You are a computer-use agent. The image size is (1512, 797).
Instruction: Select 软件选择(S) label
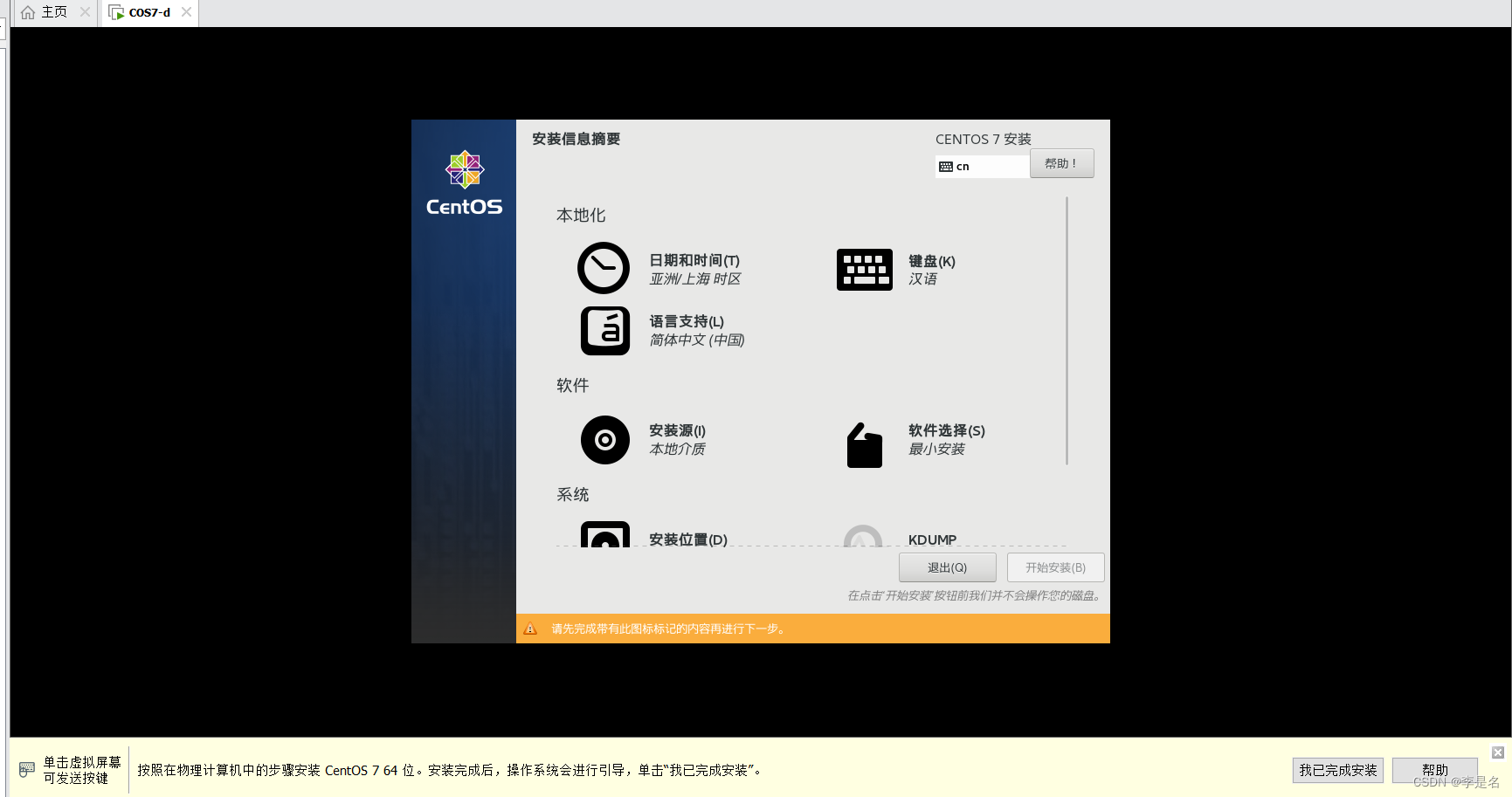coord(947,430)
